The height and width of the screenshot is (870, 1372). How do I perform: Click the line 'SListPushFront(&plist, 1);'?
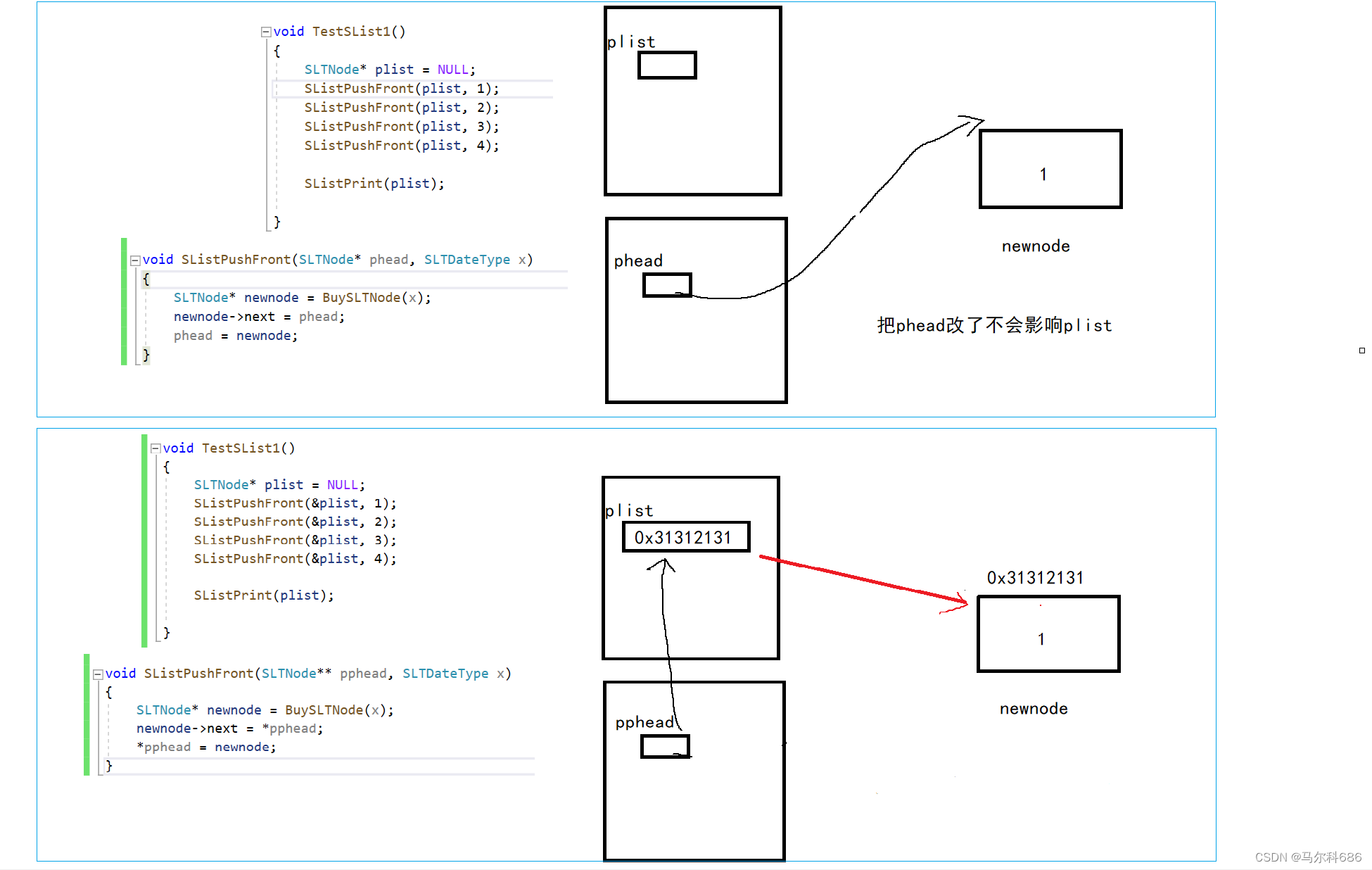click(296, 503)
